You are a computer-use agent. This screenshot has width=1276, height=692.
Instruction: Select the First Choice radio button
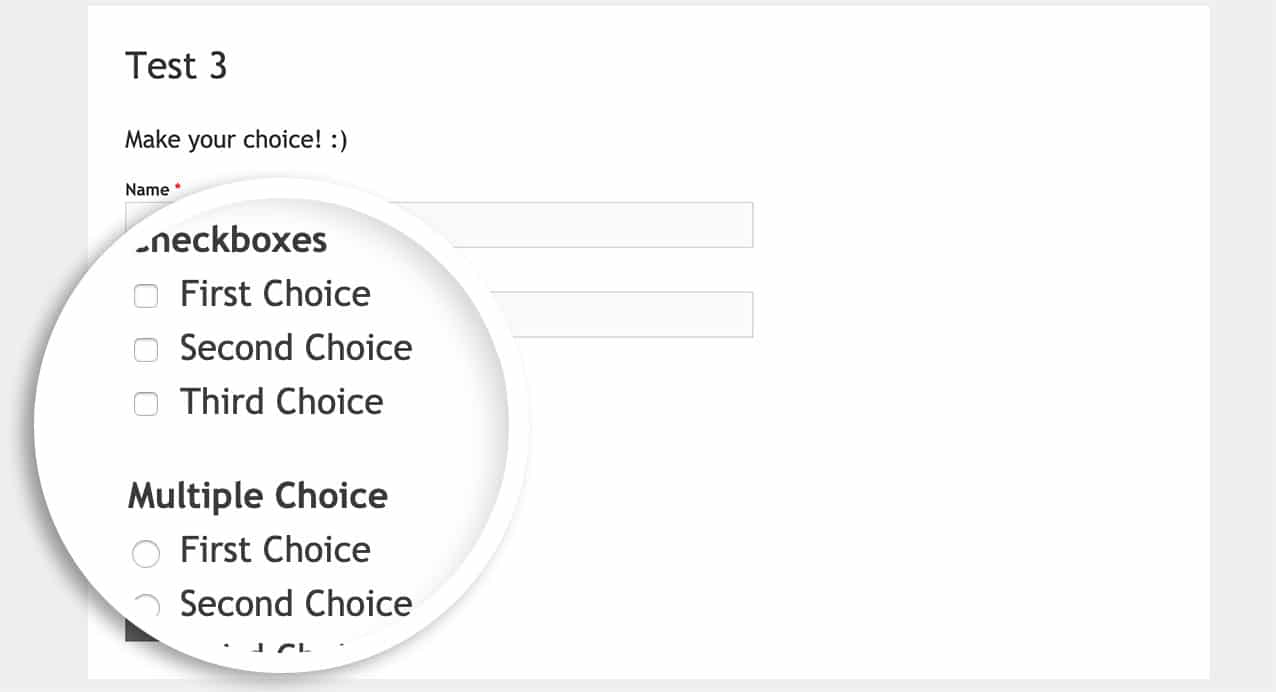point(146,553)
